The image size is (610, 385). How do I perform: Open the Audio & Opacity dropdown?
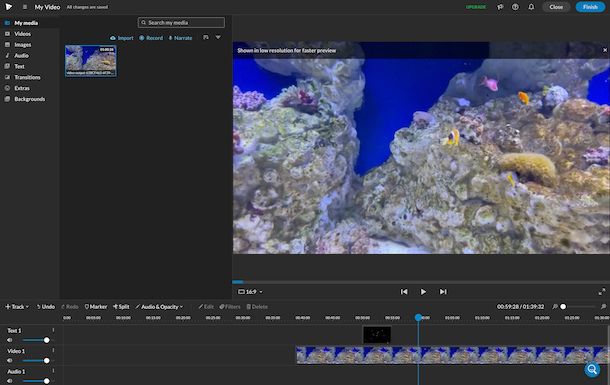(159, 307)
